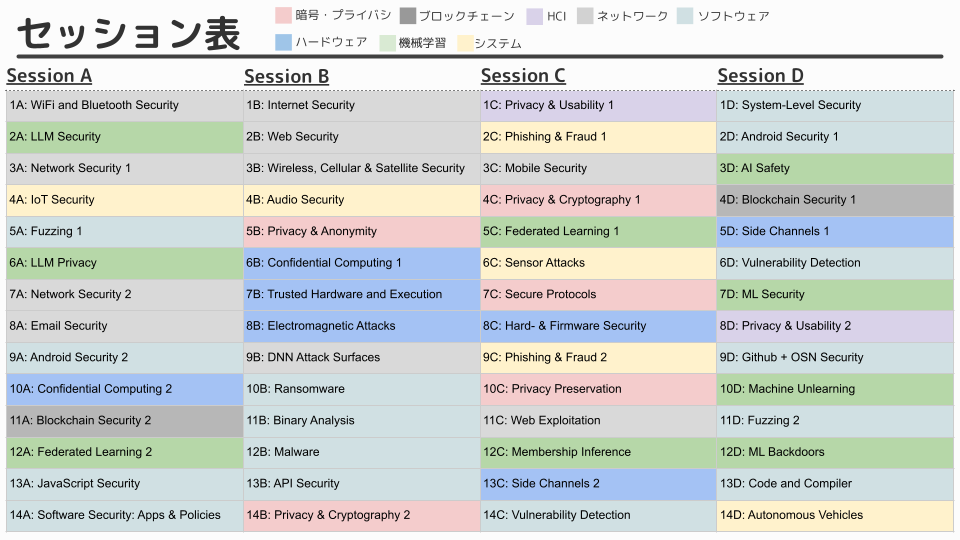Select the 3D: AI Safety cell

(836, 168)
